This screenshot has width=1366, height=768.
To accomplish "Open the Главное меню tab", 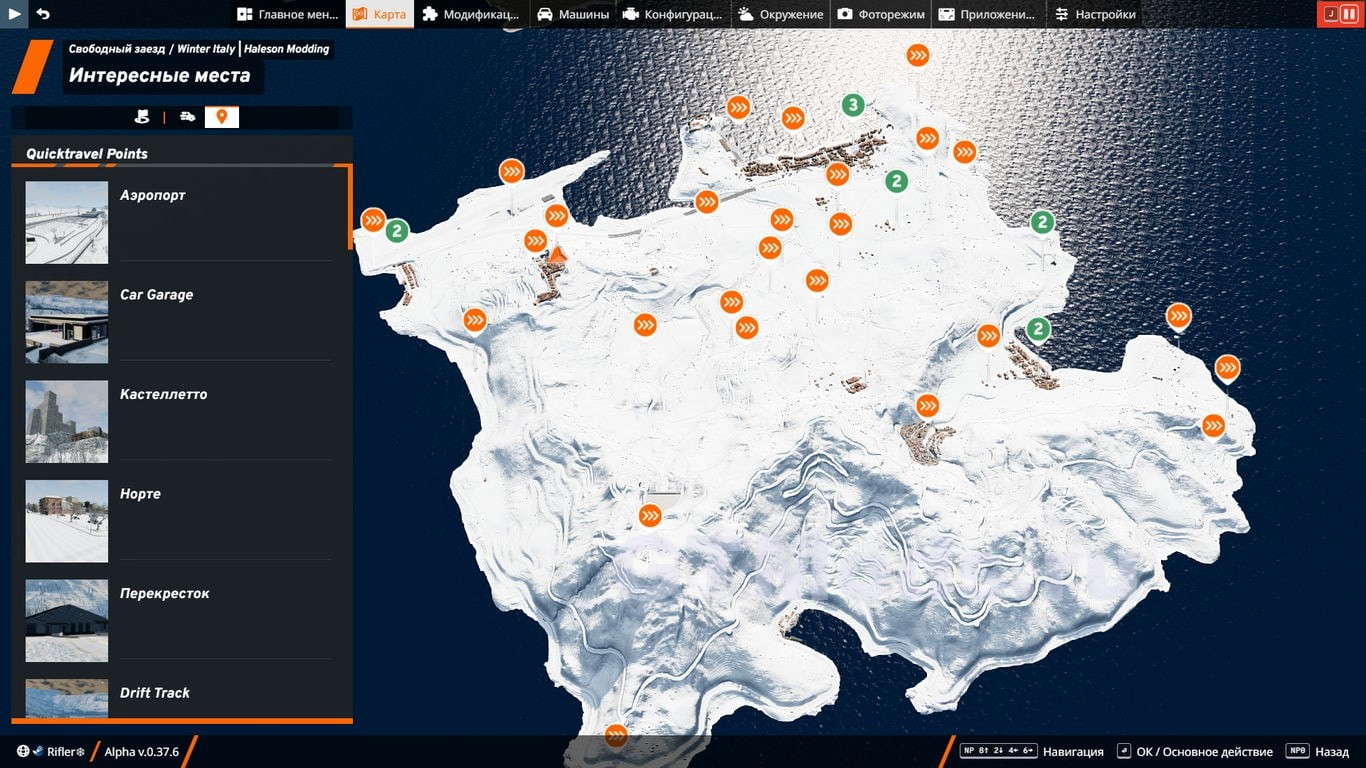I will pyautogui.click(x=287, y=14).
